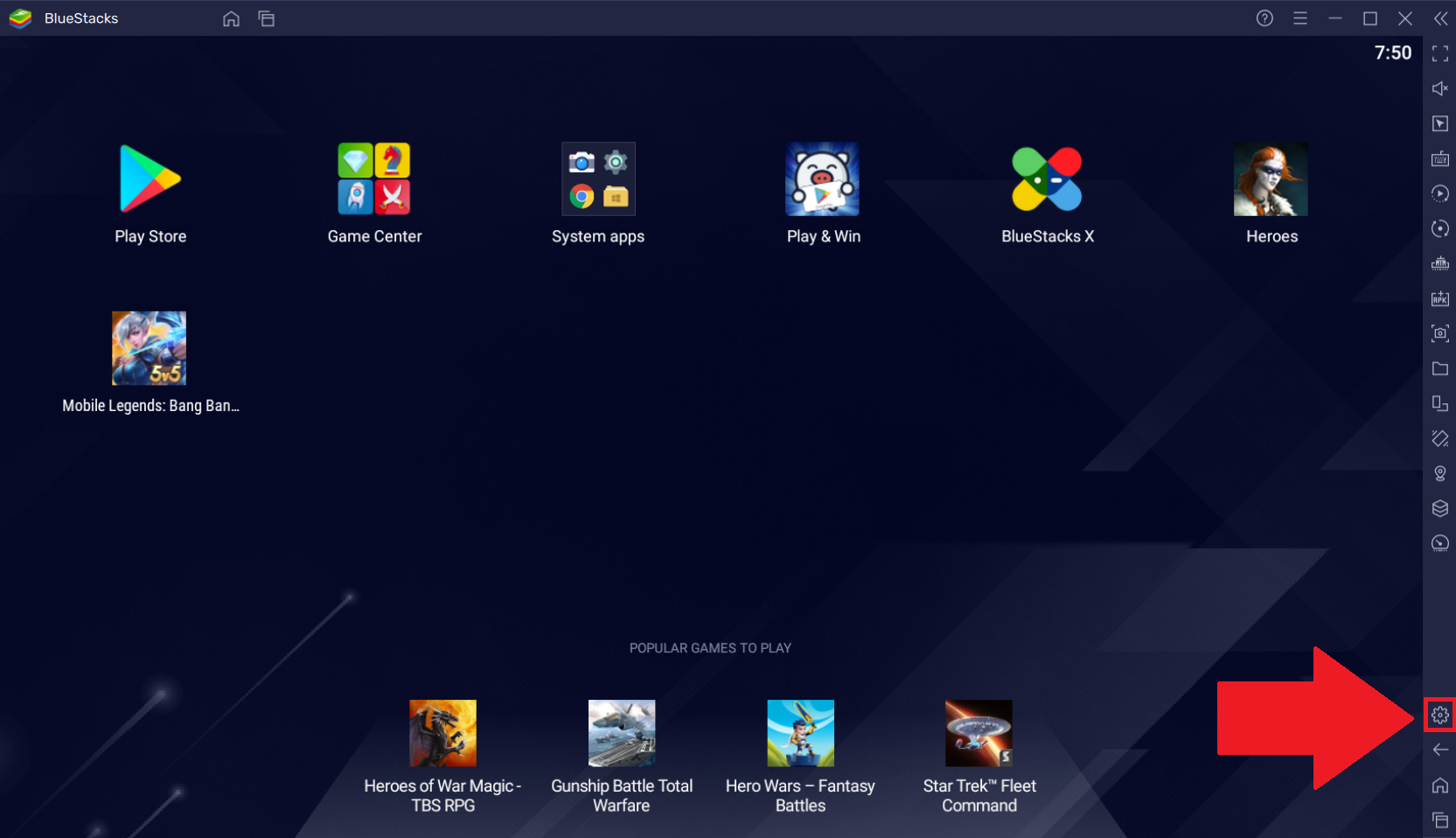Click the multi-window icon in the title bar

267,18
